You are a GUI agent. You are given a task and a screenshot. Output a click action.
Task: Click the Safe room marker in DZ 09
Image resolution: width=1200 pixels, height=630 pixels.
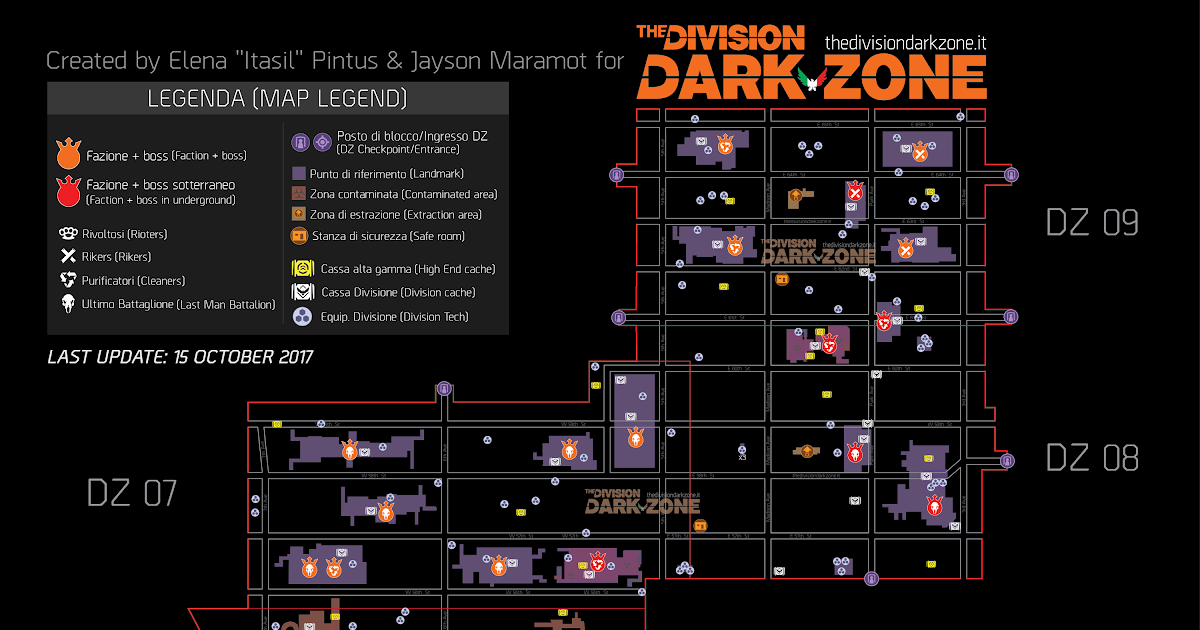pos(781,279)
